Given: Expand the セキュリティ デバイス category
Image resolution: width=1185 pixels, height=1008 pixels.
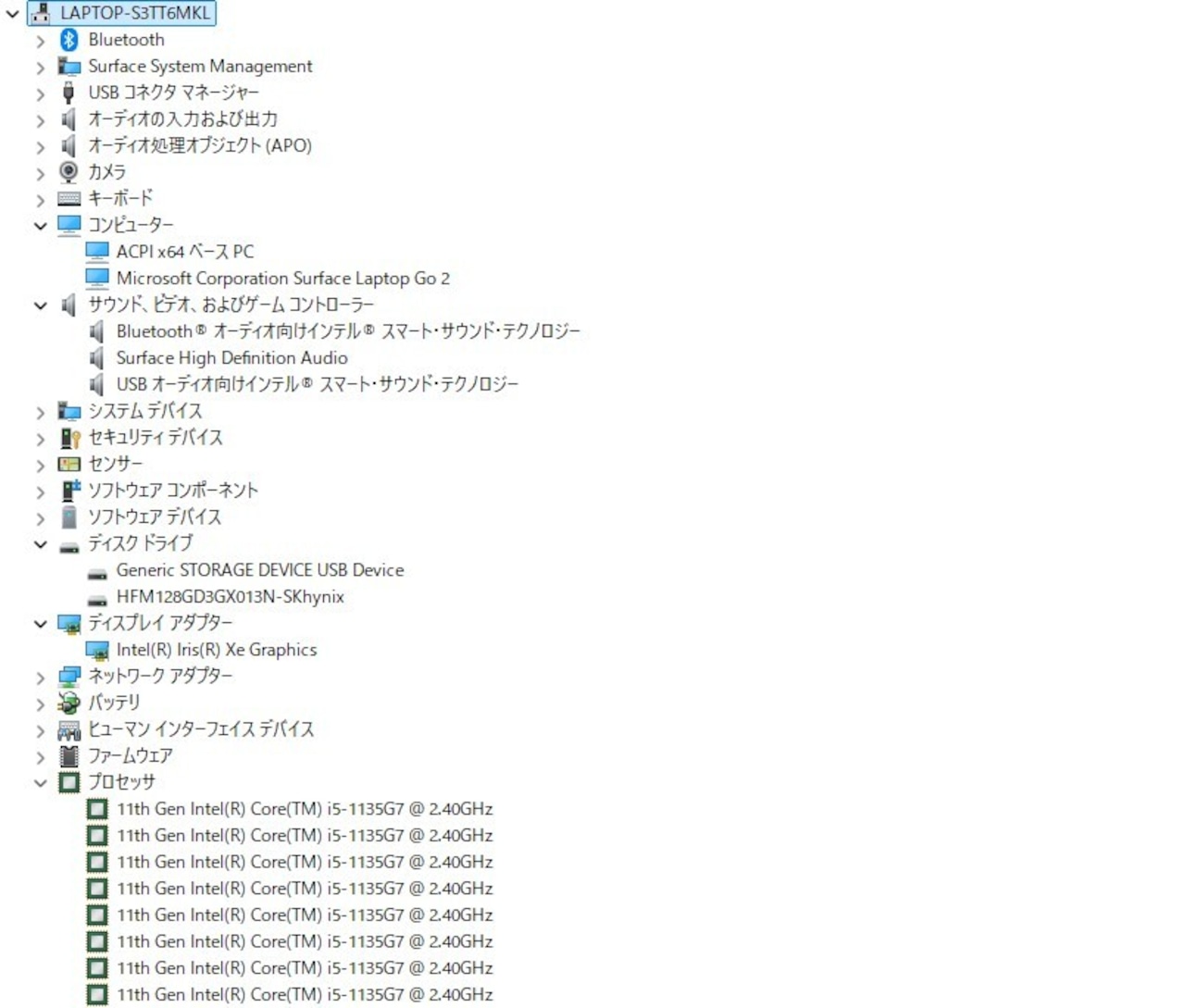Looking at the screenshot, I should point(40,439).
